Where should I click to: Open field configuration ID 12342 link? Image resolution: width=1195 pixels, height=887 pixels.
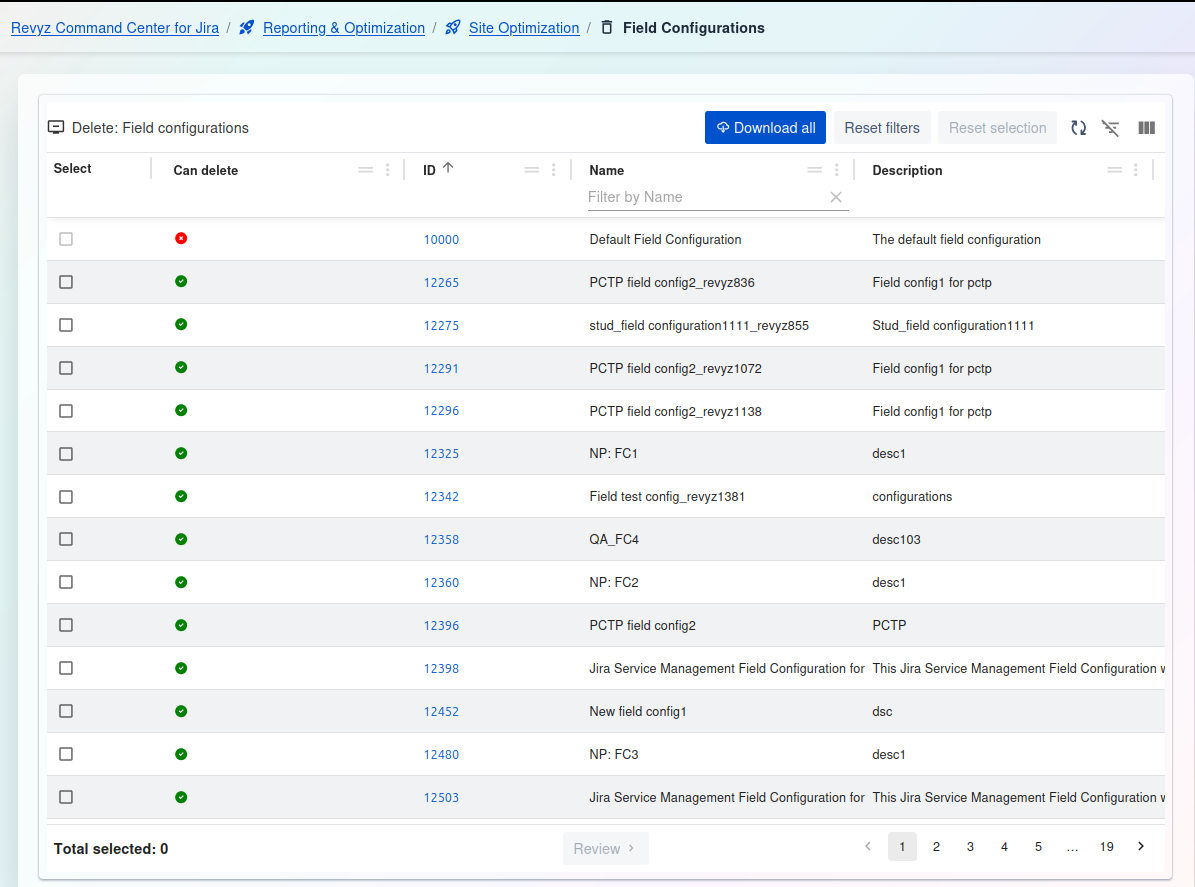(x=441, y=497)
